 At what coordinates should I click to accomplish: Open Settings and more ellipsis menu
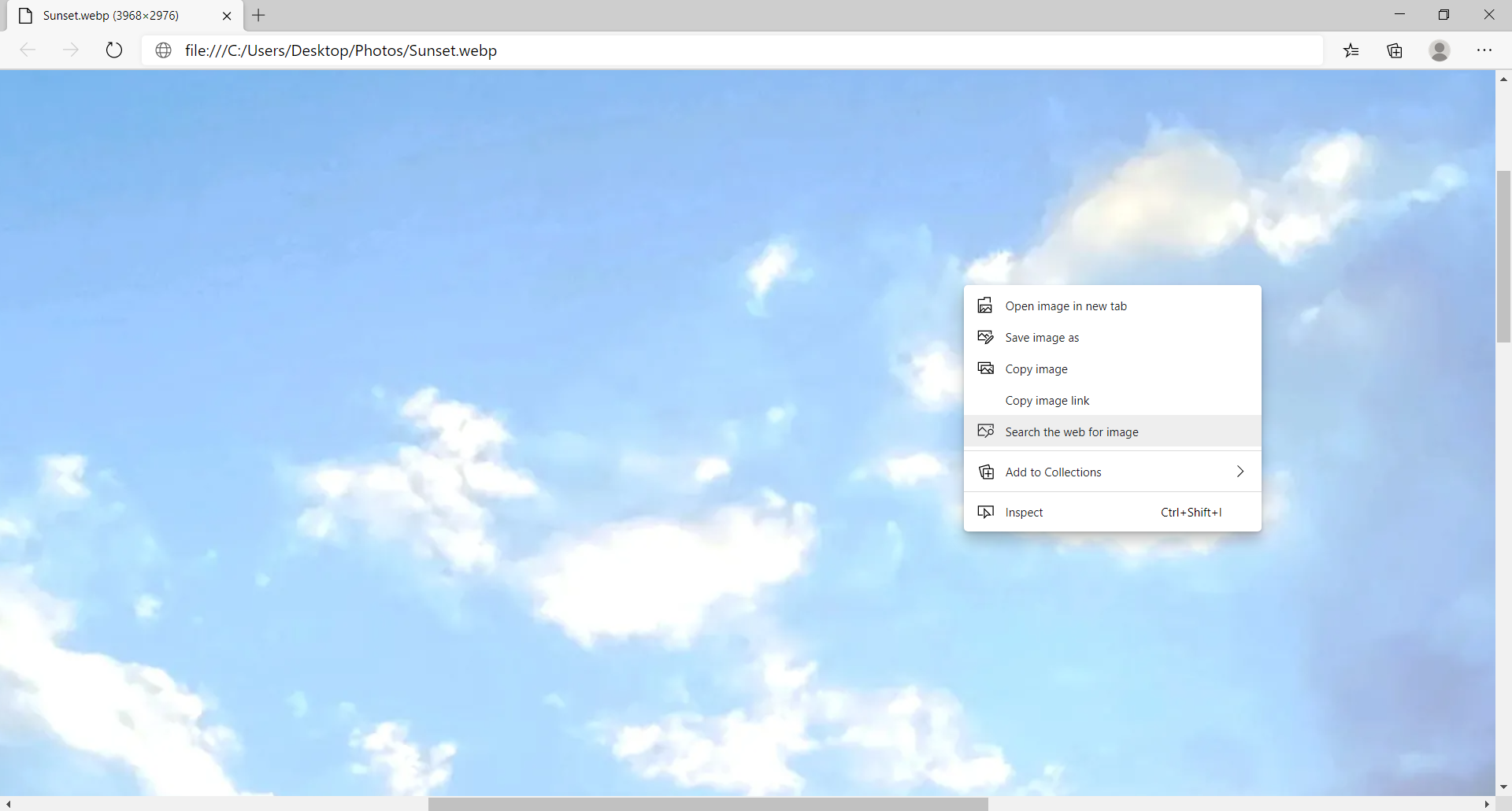[x=1484, y=50]
